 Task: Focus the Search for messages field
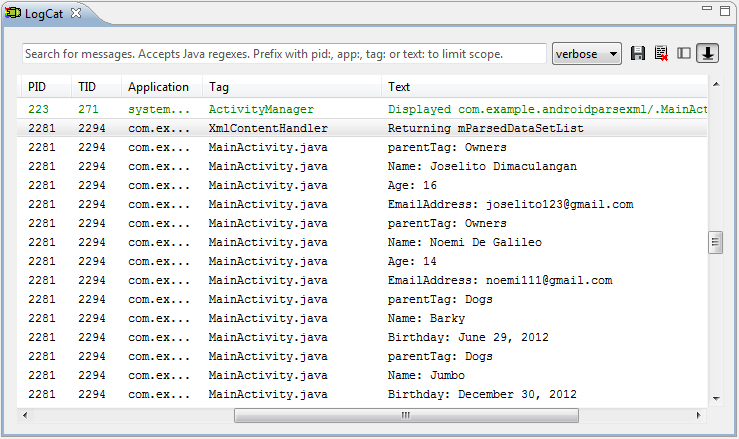tap(284, 54)
